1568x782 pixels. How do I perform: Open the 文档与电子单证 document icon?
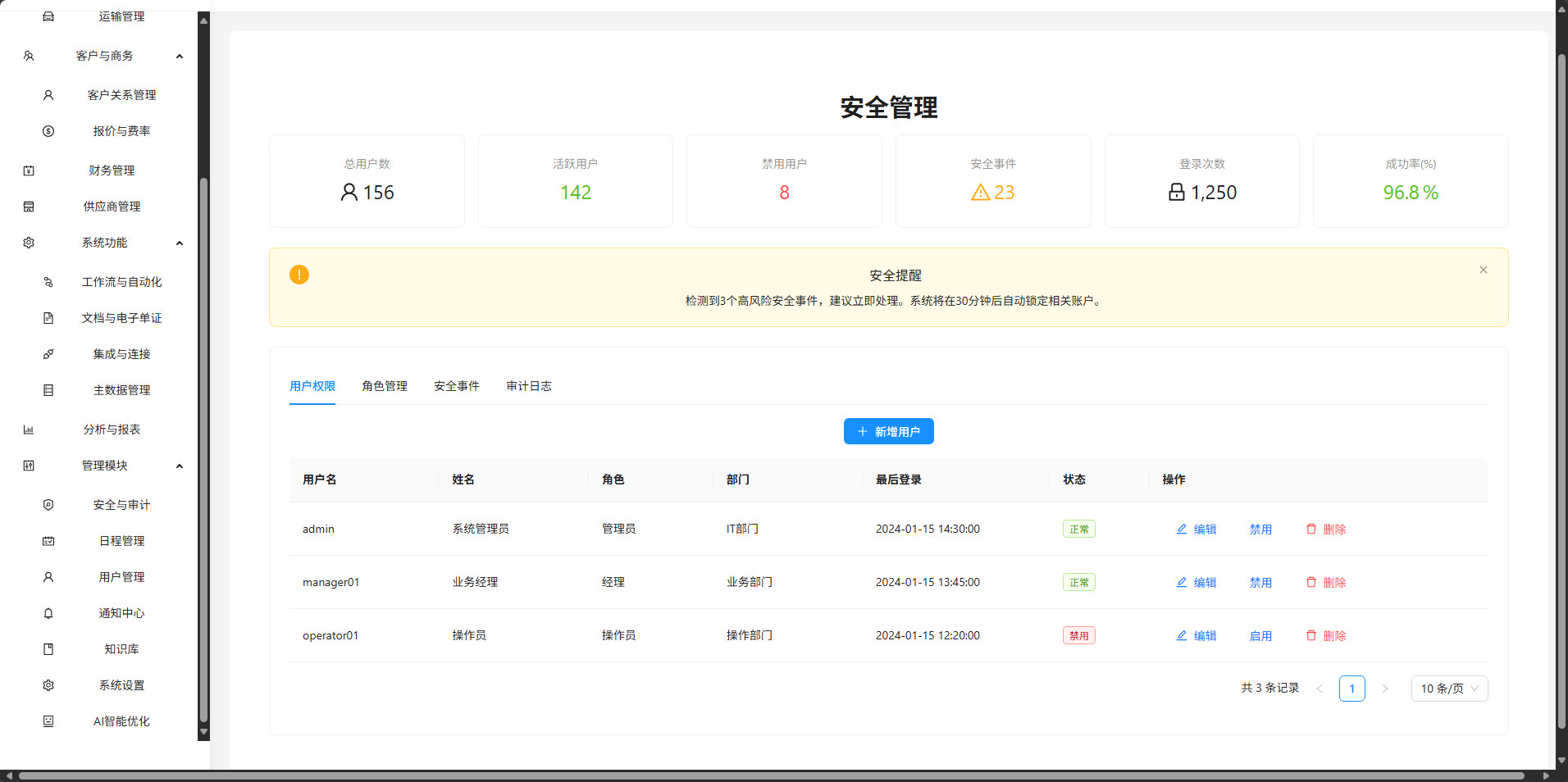click(48, 317)
